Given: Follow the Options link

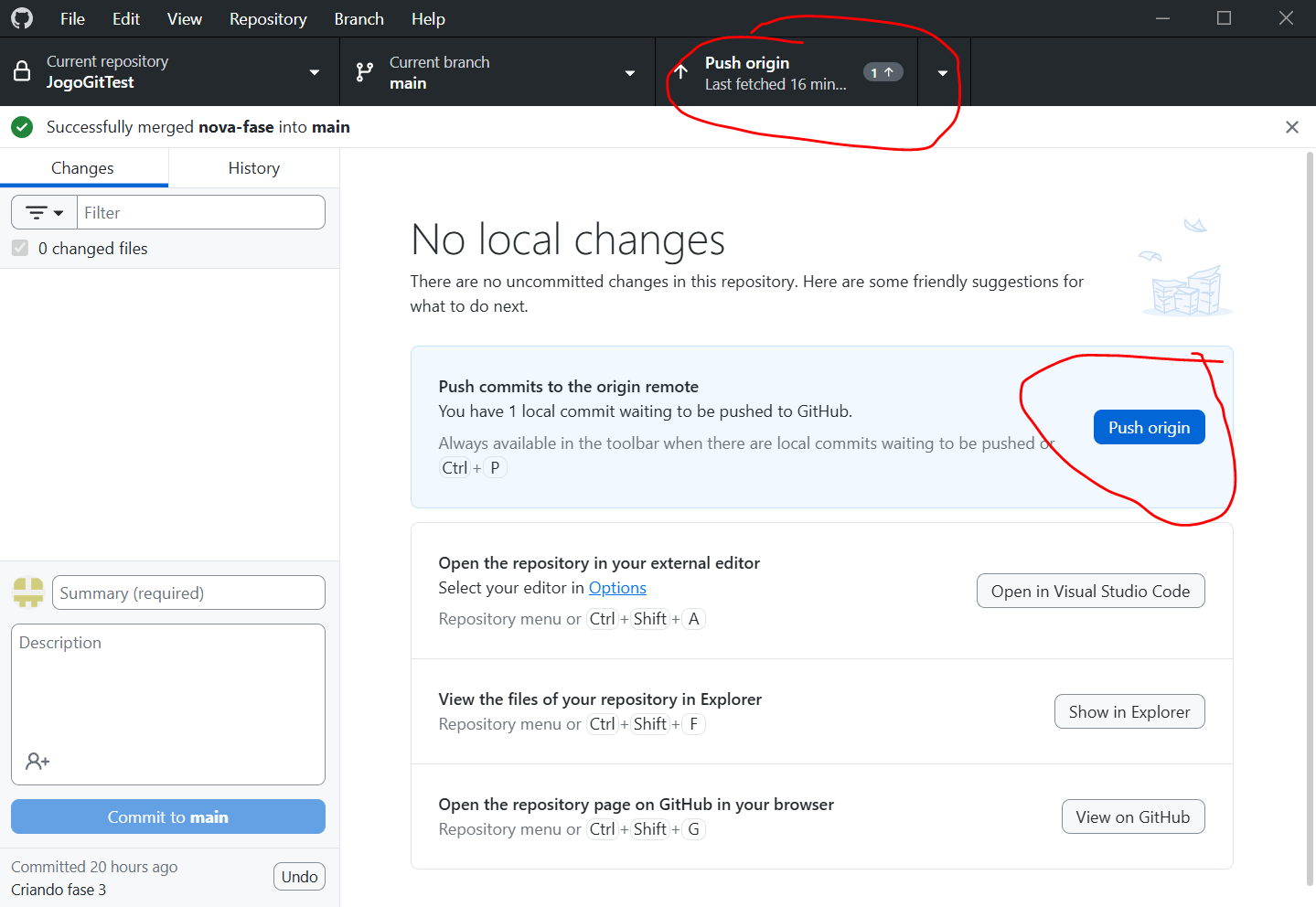Looking at the screenshot, I should pyautogui.click(x=617, y=588).
